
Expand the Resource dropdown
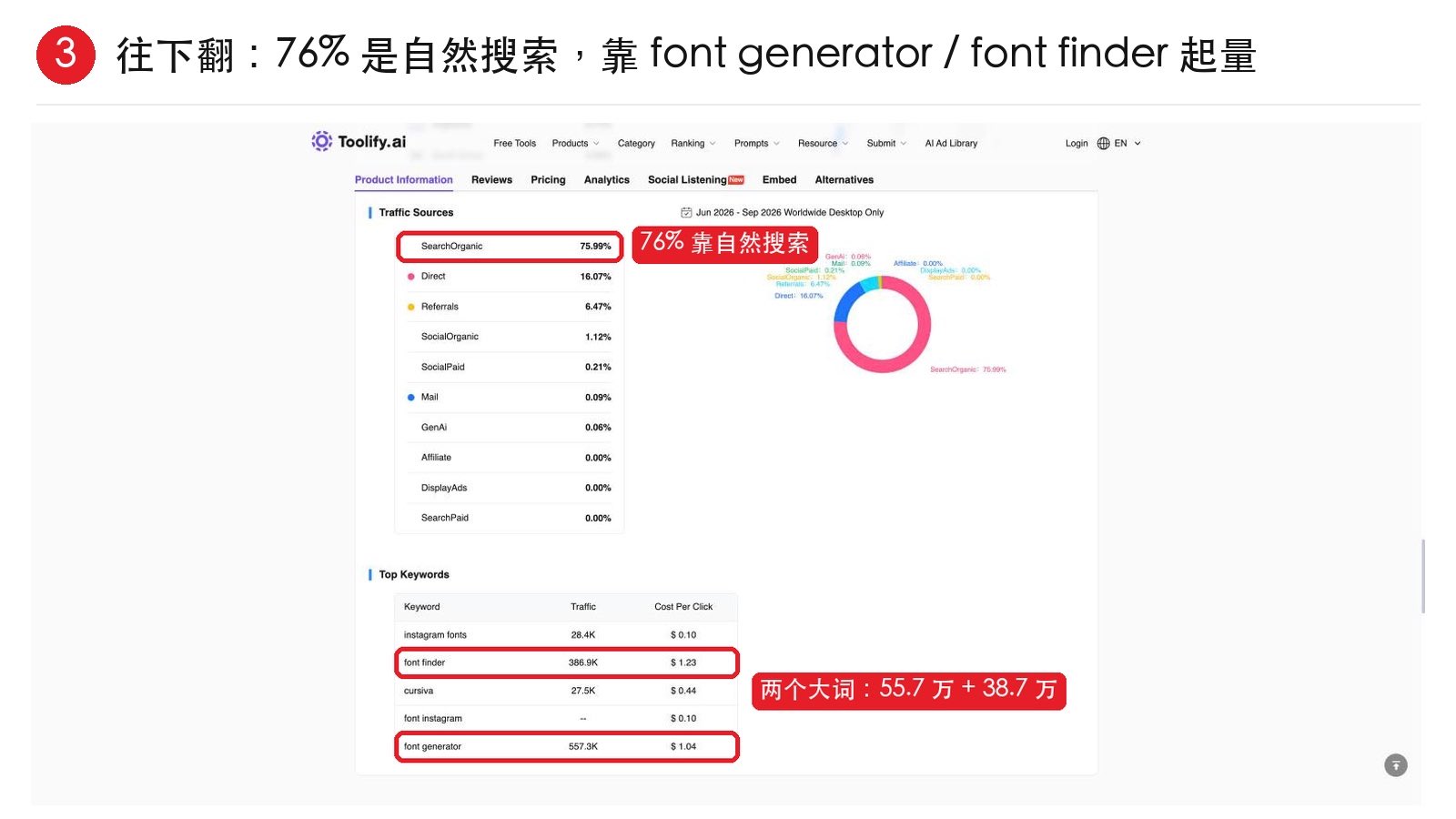[x=823, y=143]
